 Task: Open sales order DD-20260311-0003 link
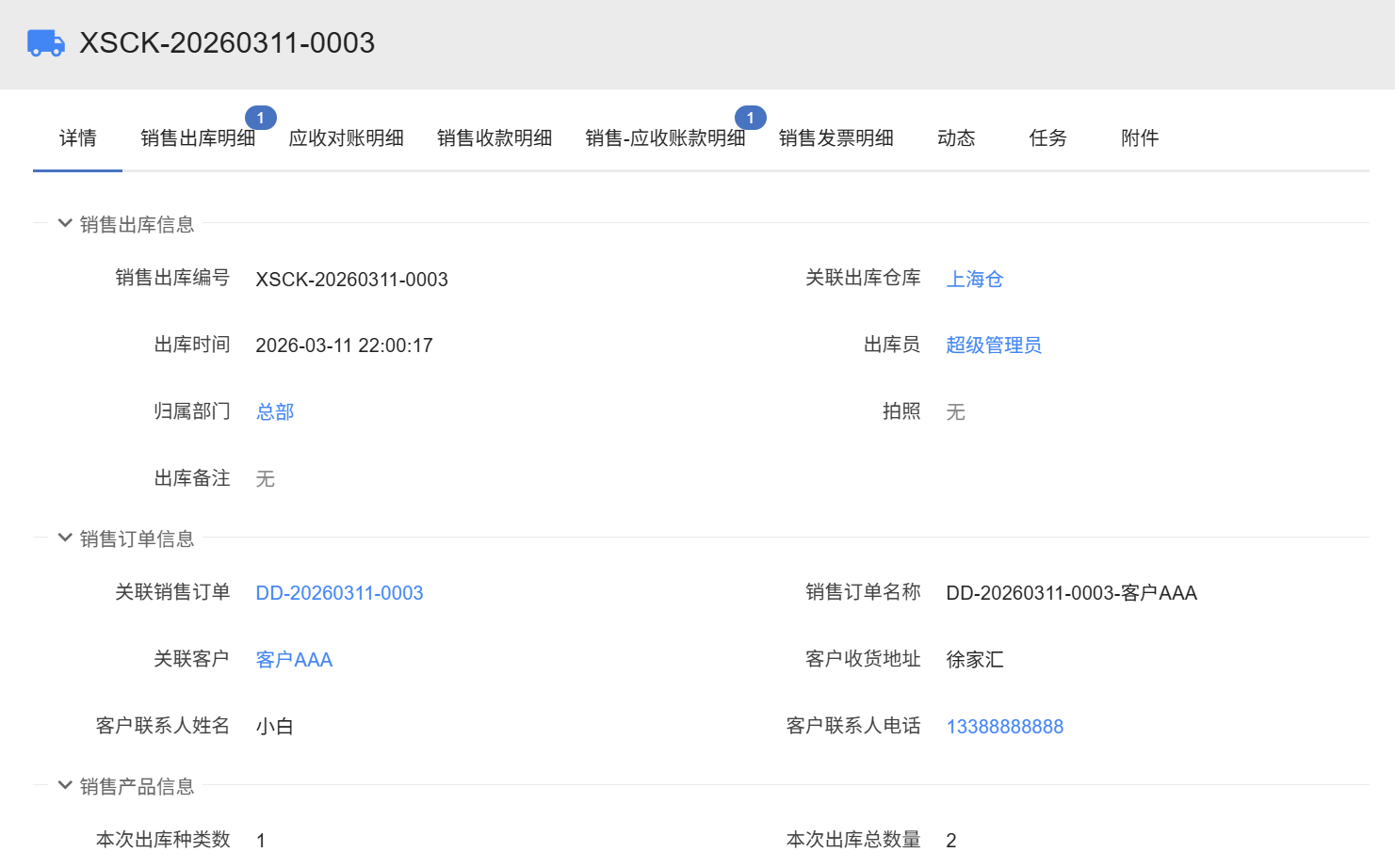coord(339,593)
